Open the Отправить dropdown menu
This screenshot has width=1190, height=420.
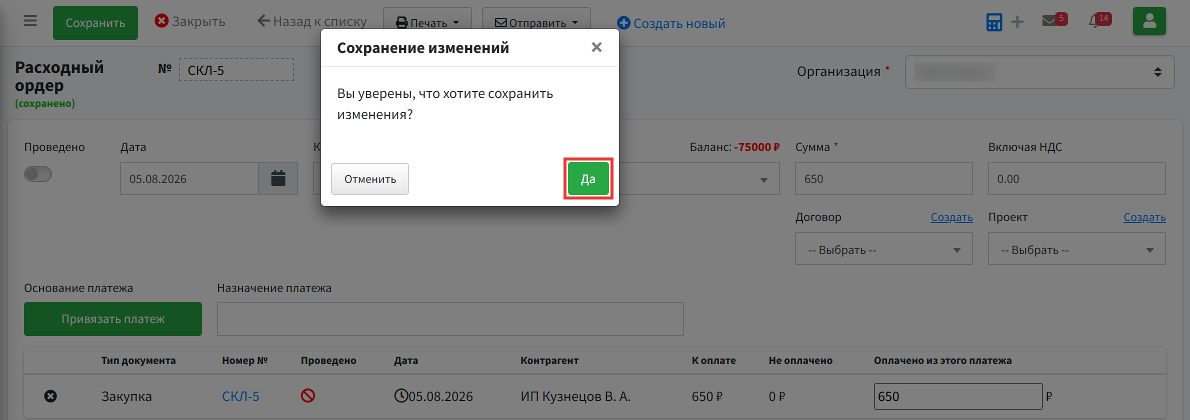click(537, 23)
